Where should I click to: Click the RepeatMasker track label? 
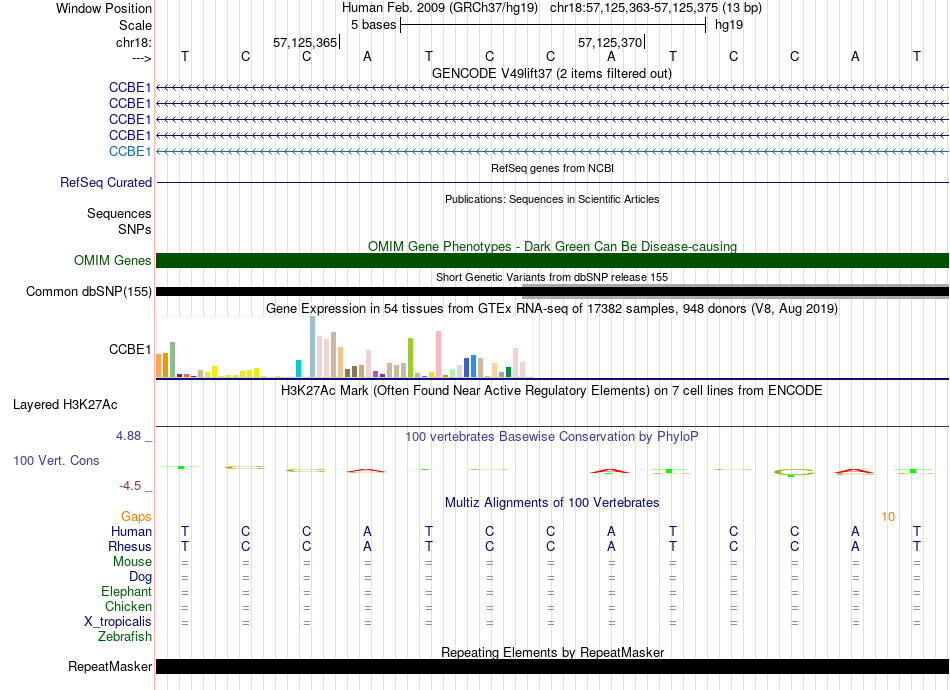(x=110, y=666)
